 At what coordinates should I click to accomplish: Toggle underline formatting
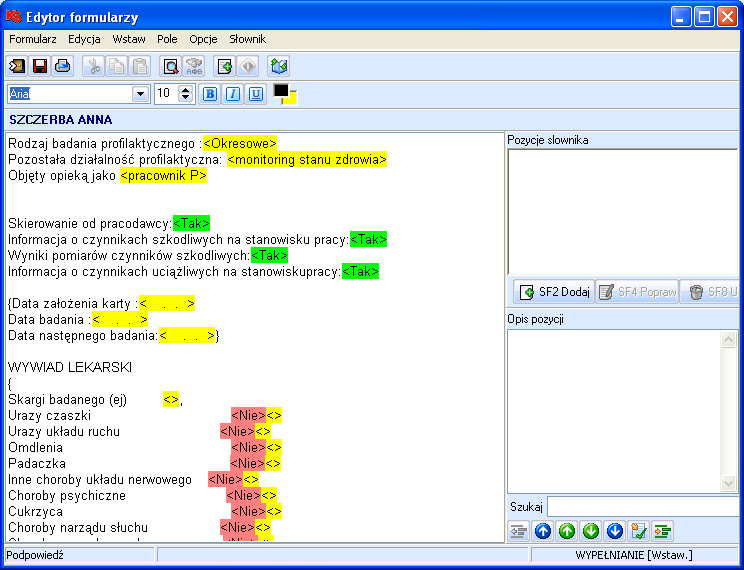click(255, 94)
